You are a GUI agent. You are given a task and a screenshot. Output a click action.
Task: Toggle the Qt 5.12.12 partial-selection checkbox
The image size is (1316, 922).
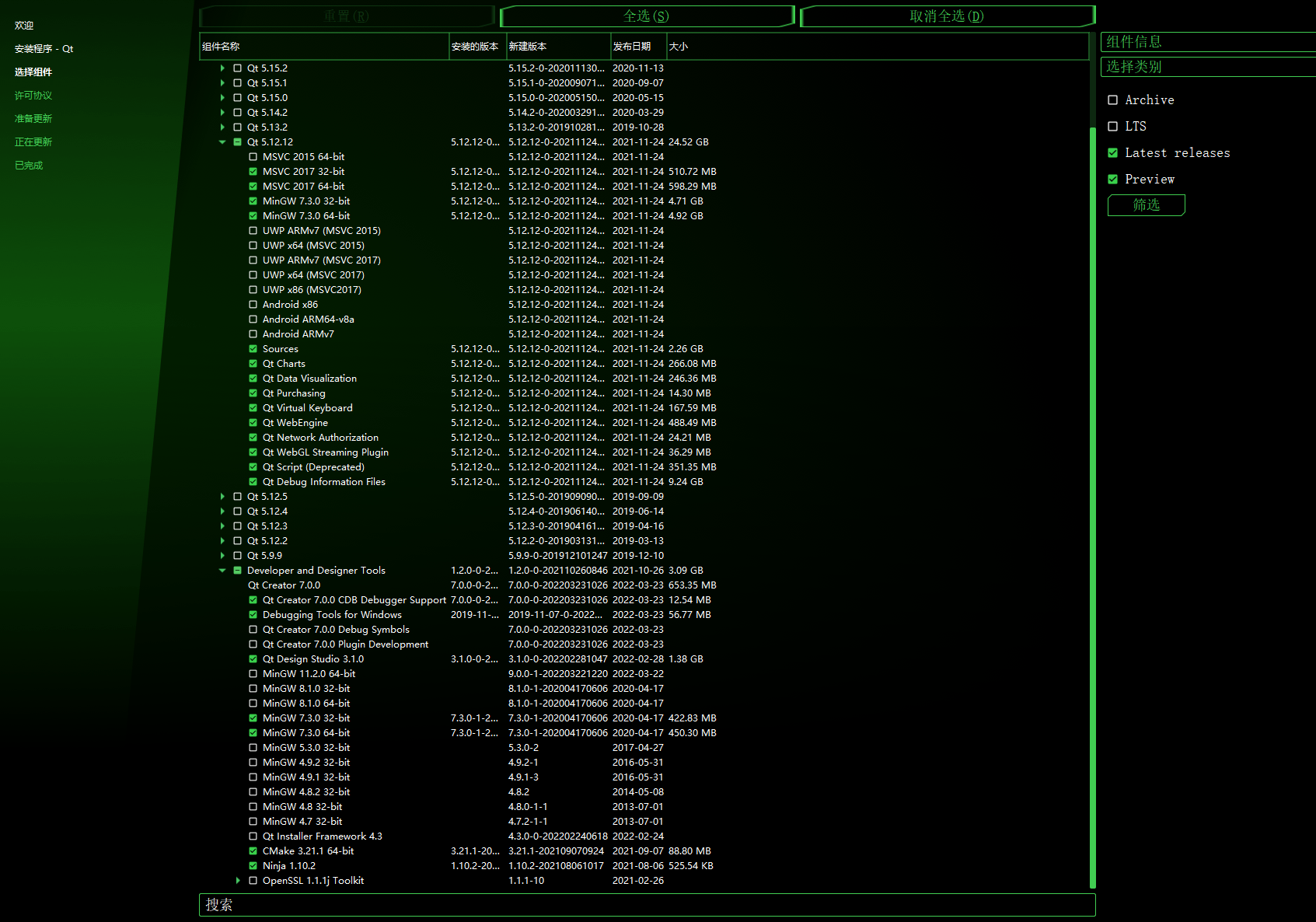(x=238, y=142)
